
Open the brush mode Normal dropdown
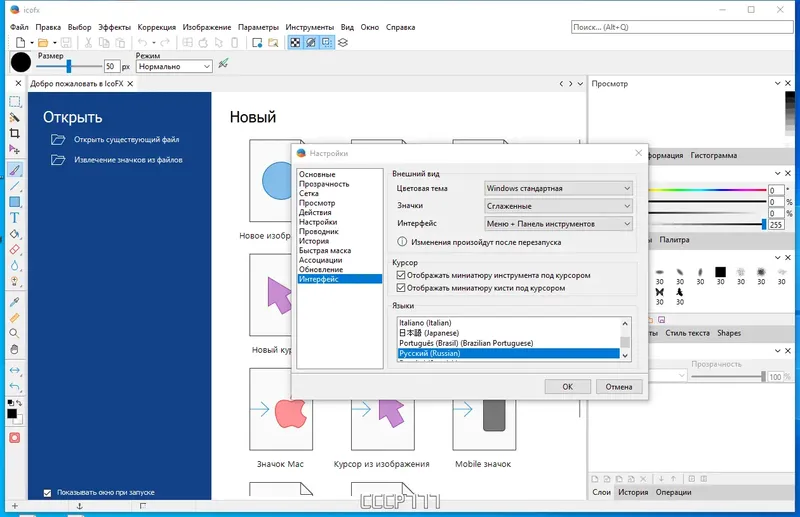coord(174,66)
